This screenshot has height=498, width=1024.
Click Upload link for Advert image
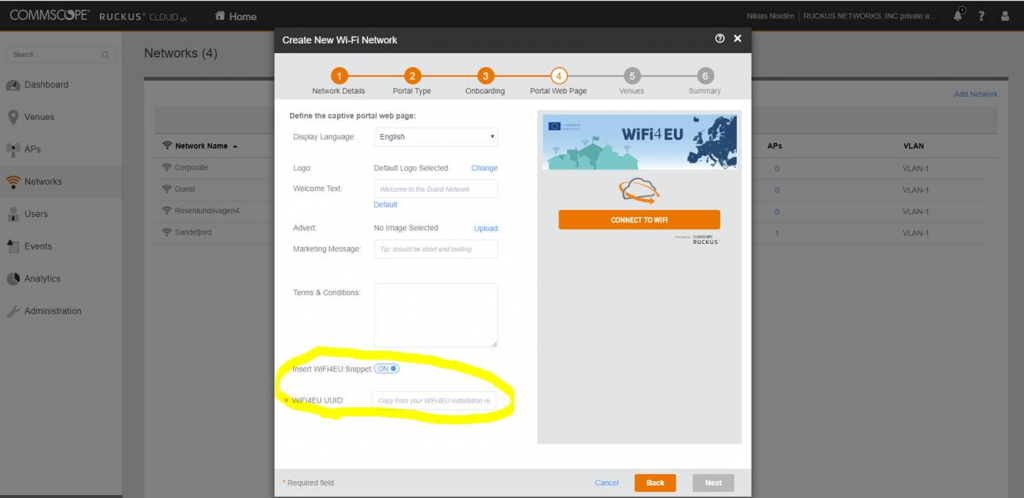pyautogui.click(x=485, y=228)
